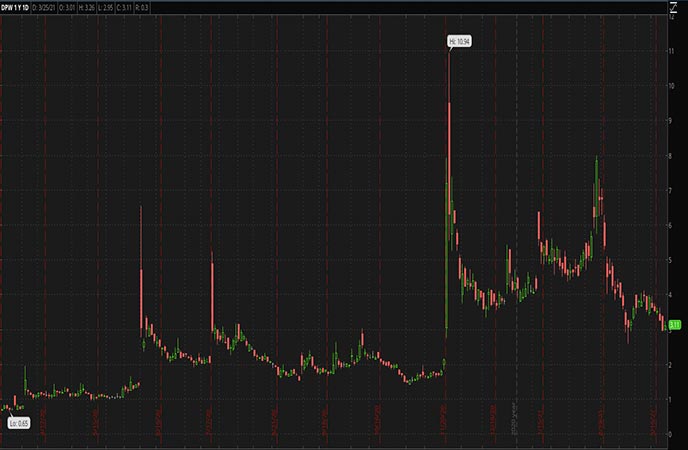Click the date field D: 3/25/21
Image resolution: width=688 pixels, height=450 pixels.
(x=44, y=8)
